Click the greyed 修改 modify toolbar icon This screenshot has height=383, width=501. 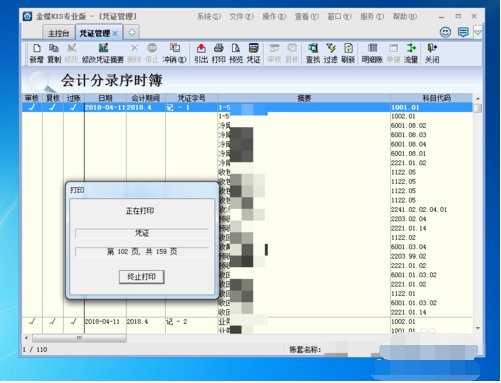pyautogui.click(x=71, y=53)
